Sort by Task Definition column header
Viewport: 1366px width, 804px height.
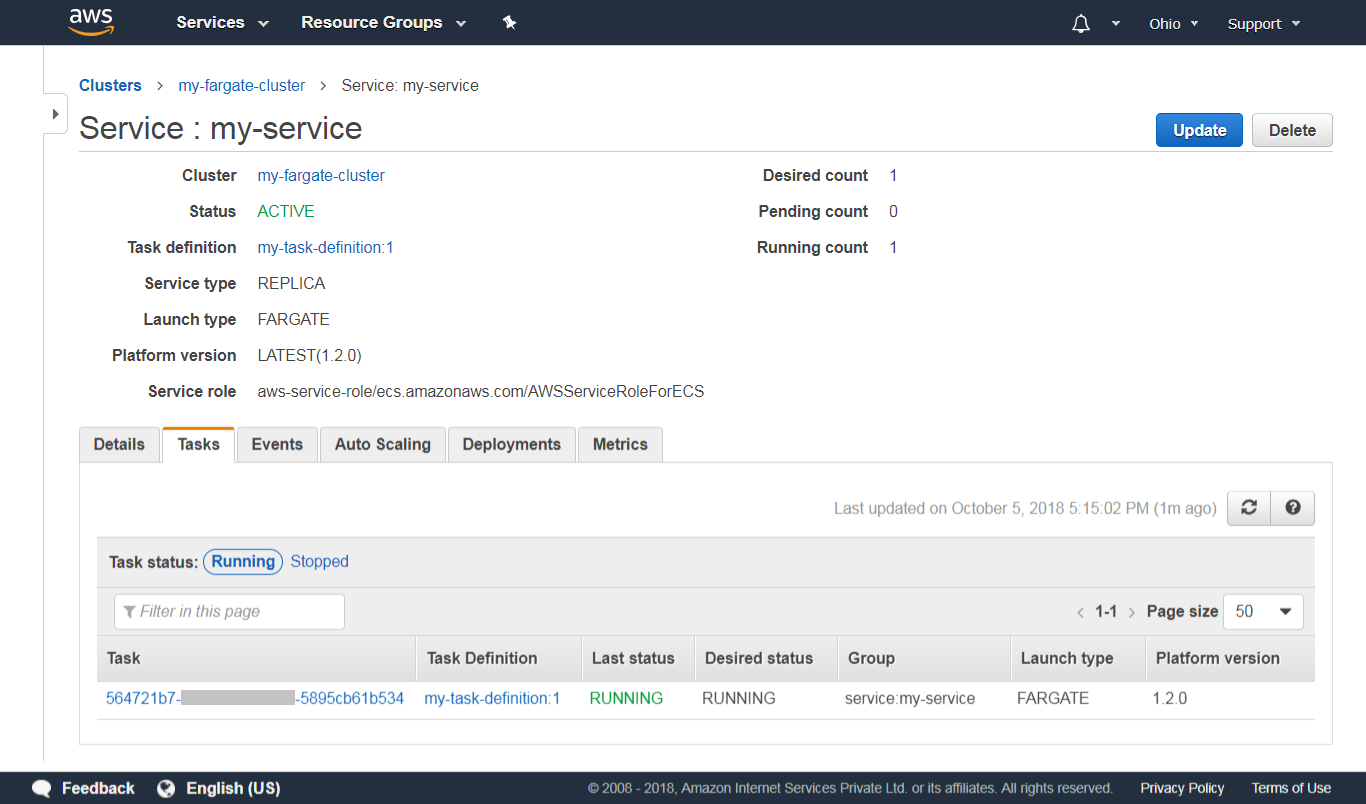(499, 659)
